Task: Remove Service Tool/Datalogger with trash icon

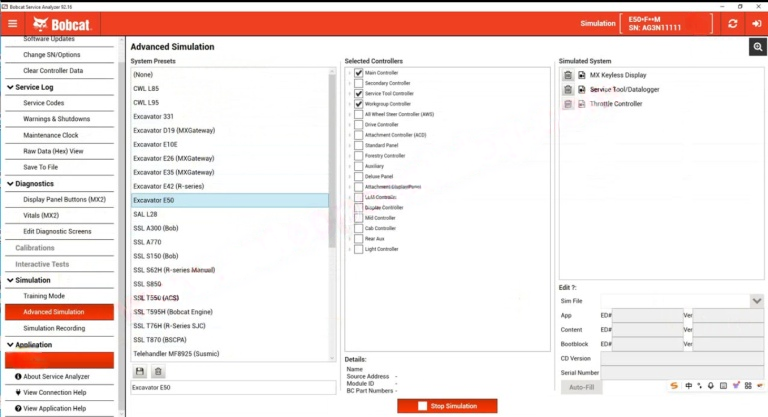Action: 568,89
